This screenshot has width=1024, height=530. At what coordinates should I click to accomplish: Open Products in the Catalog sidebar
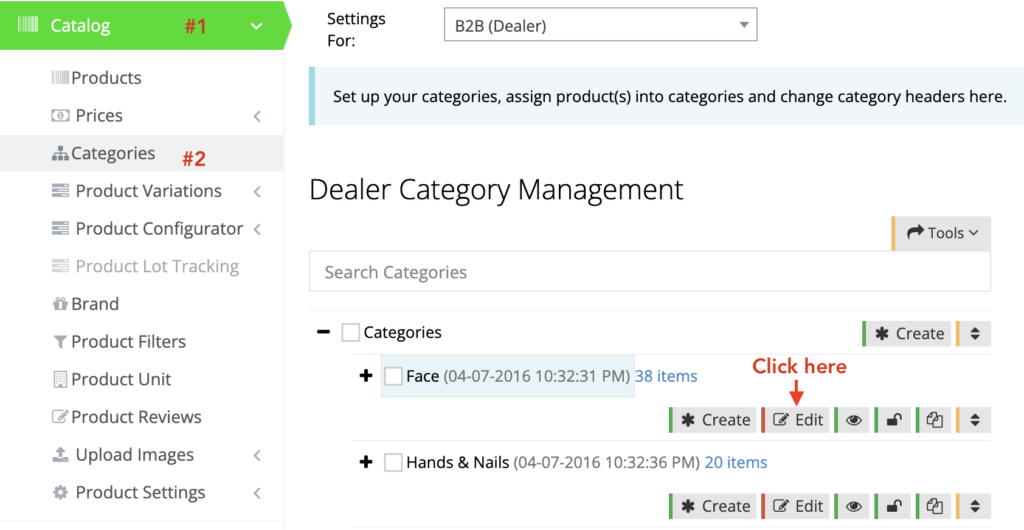106,78
